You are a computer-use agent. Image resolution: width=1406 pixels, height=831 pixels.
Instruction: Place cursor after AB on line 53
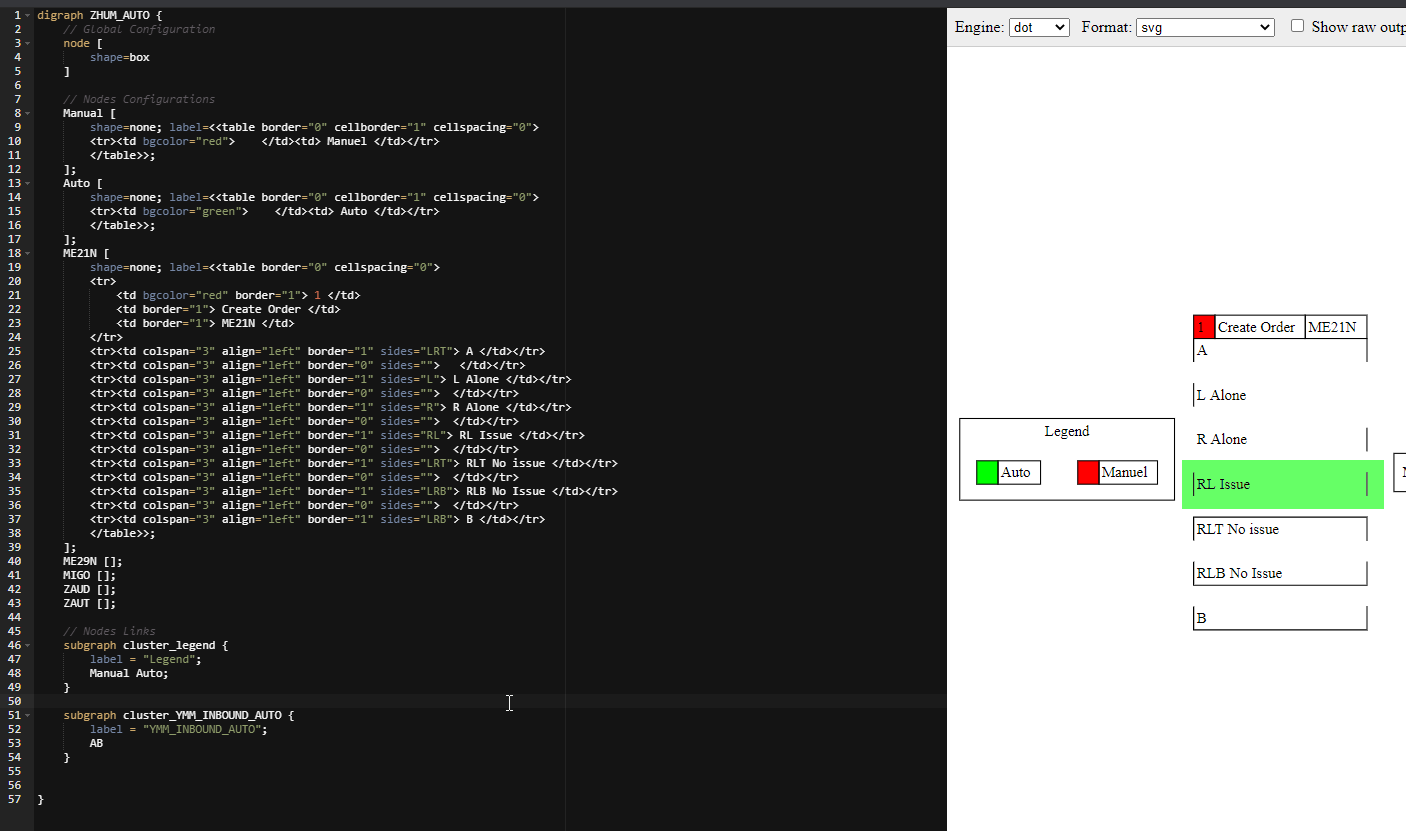click(104, 744)
